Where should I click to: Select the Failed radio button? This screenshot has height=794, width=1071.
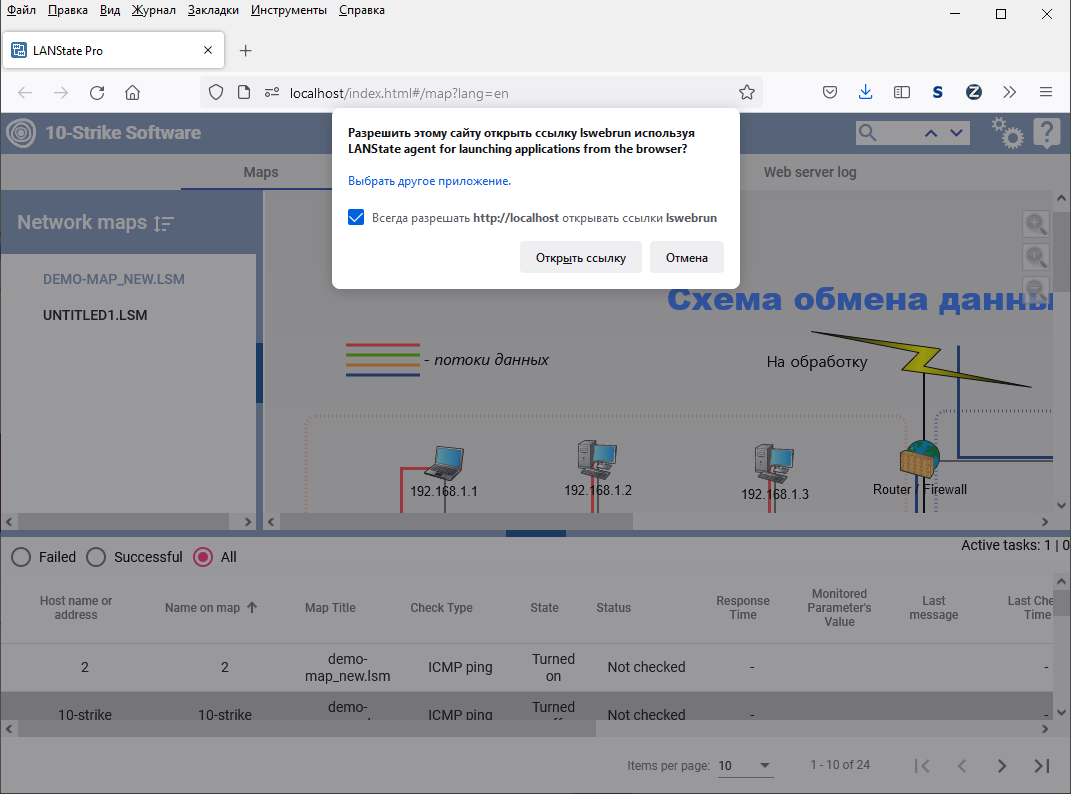21,557
